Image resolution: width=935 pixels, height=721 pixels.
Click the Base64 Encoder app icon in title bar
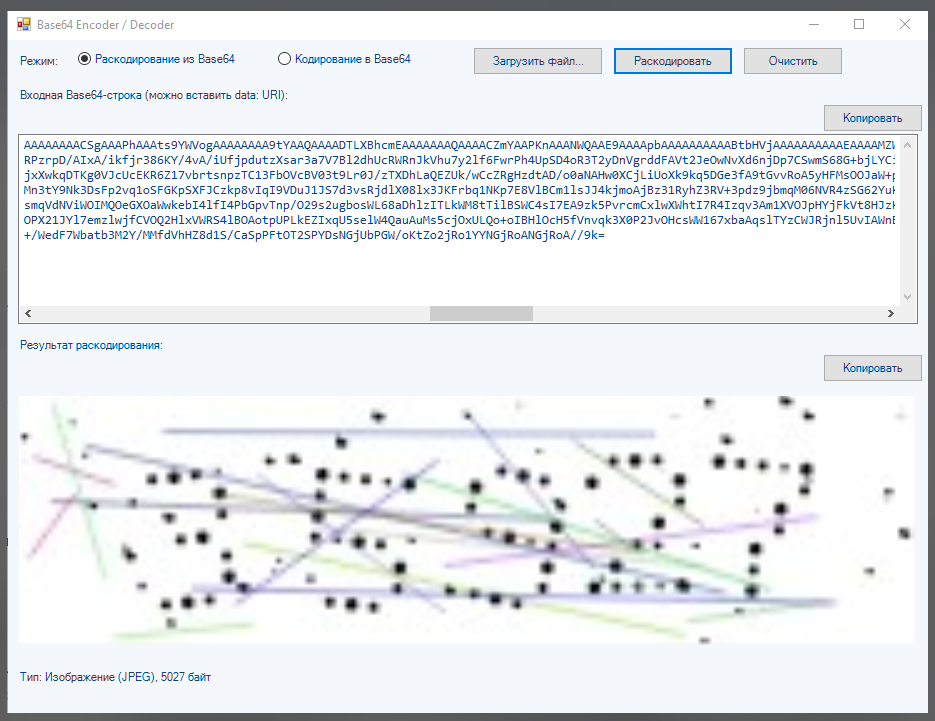pyautogui.click(x=24, y=24)
